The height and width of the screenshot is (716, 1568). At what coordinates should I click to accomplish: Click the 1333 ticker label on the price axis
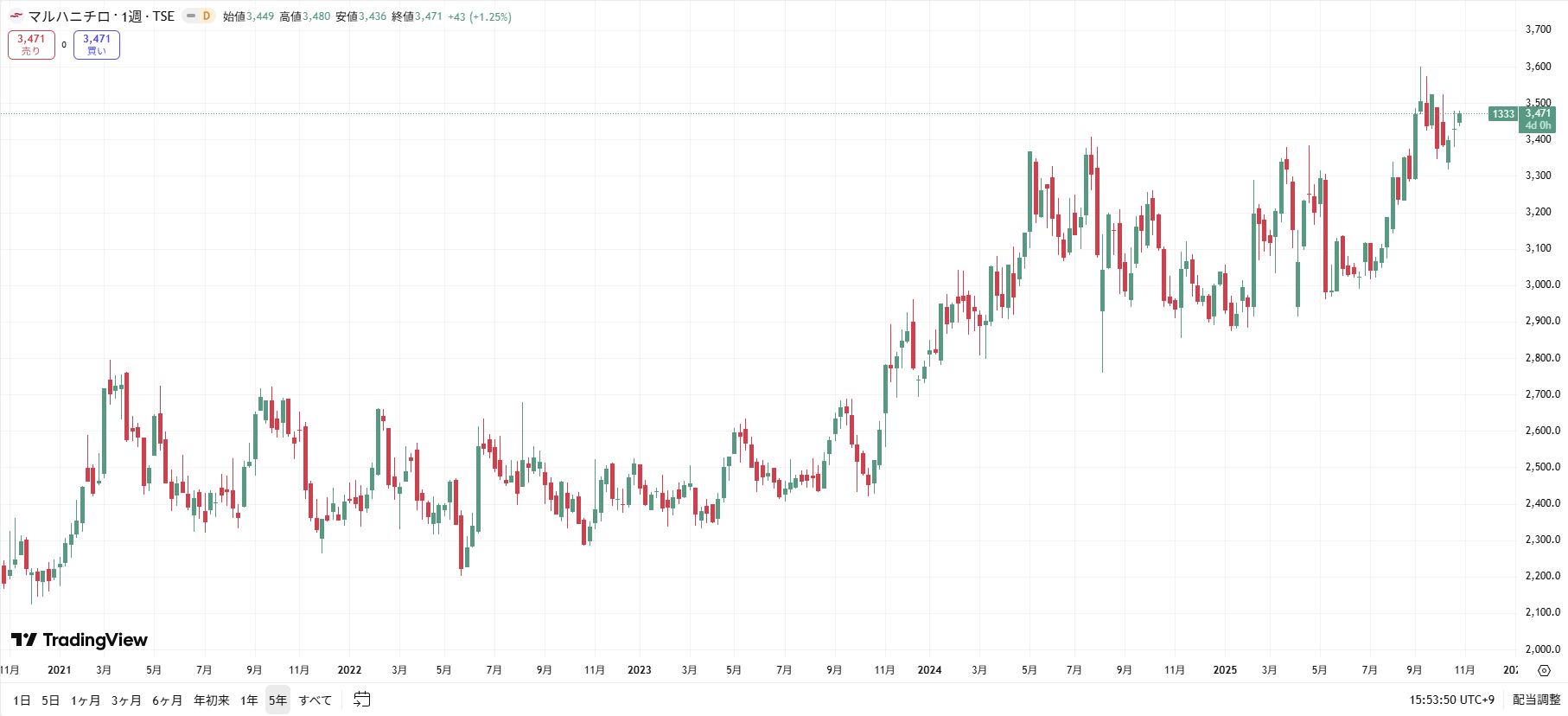click(1503, 114)
